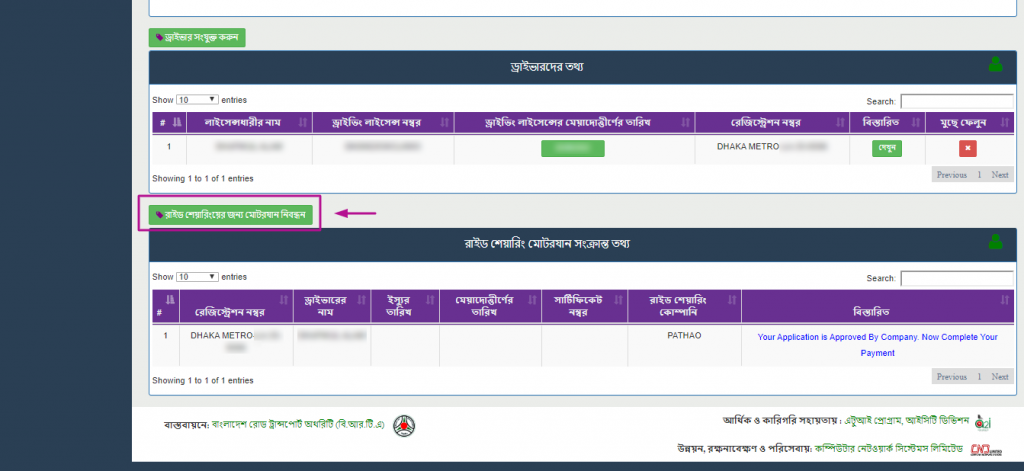1024x471 pixels.
Task: Click the ride sharing table Search input field
Action: coord(957,278)
